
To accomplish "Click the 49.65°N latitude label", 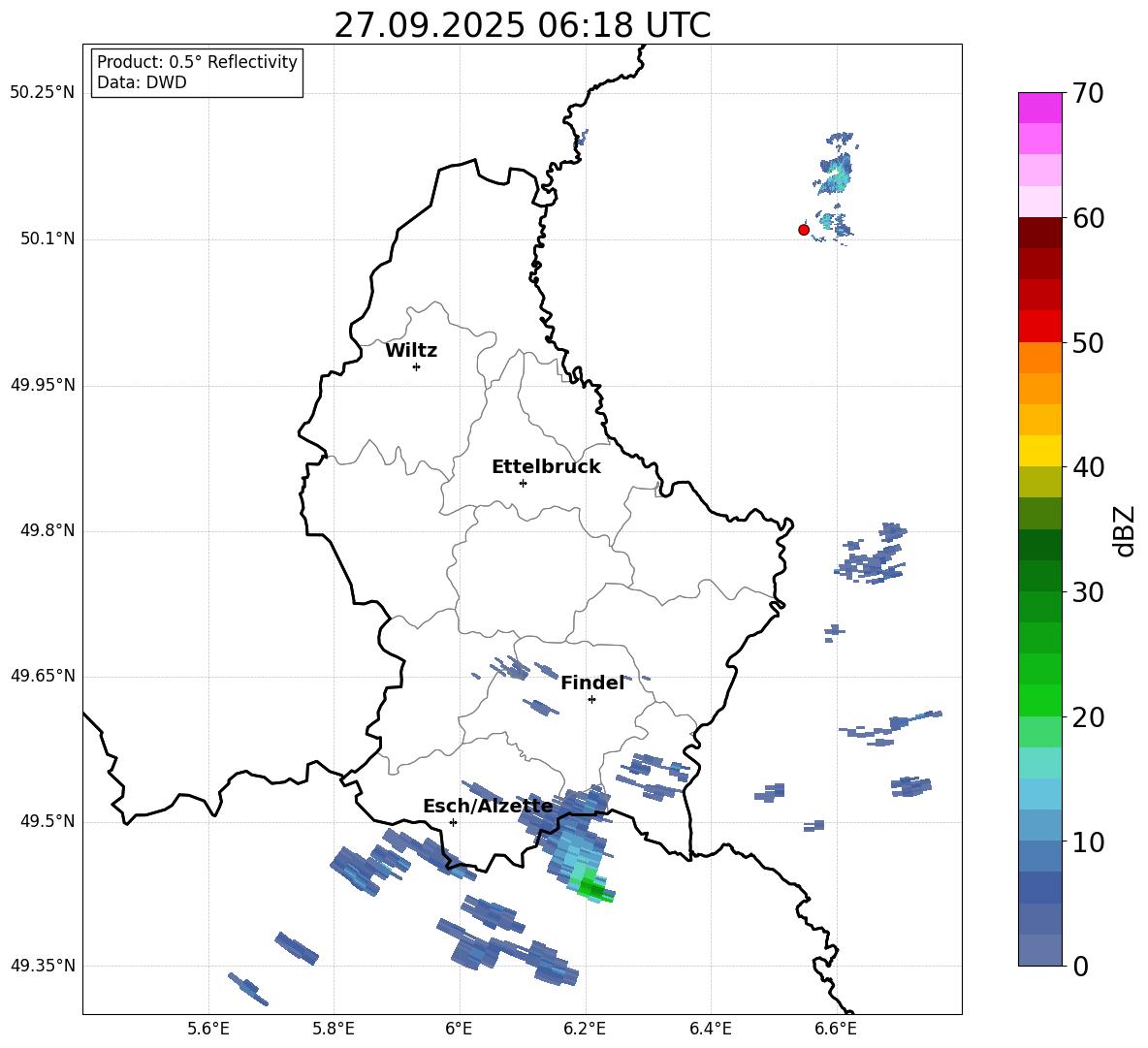I will pos(42,676).
